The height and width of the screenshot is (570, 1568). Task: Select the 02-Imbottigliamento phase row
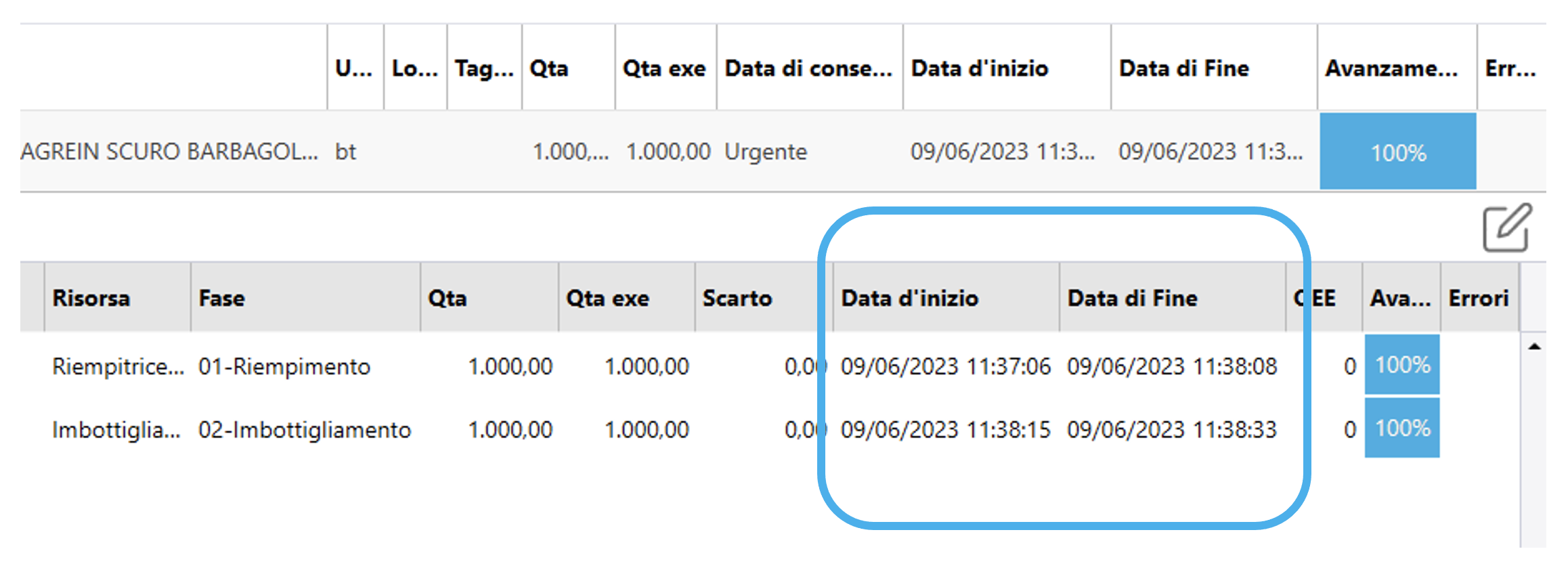pyautogui.click(x=770, y=429)
